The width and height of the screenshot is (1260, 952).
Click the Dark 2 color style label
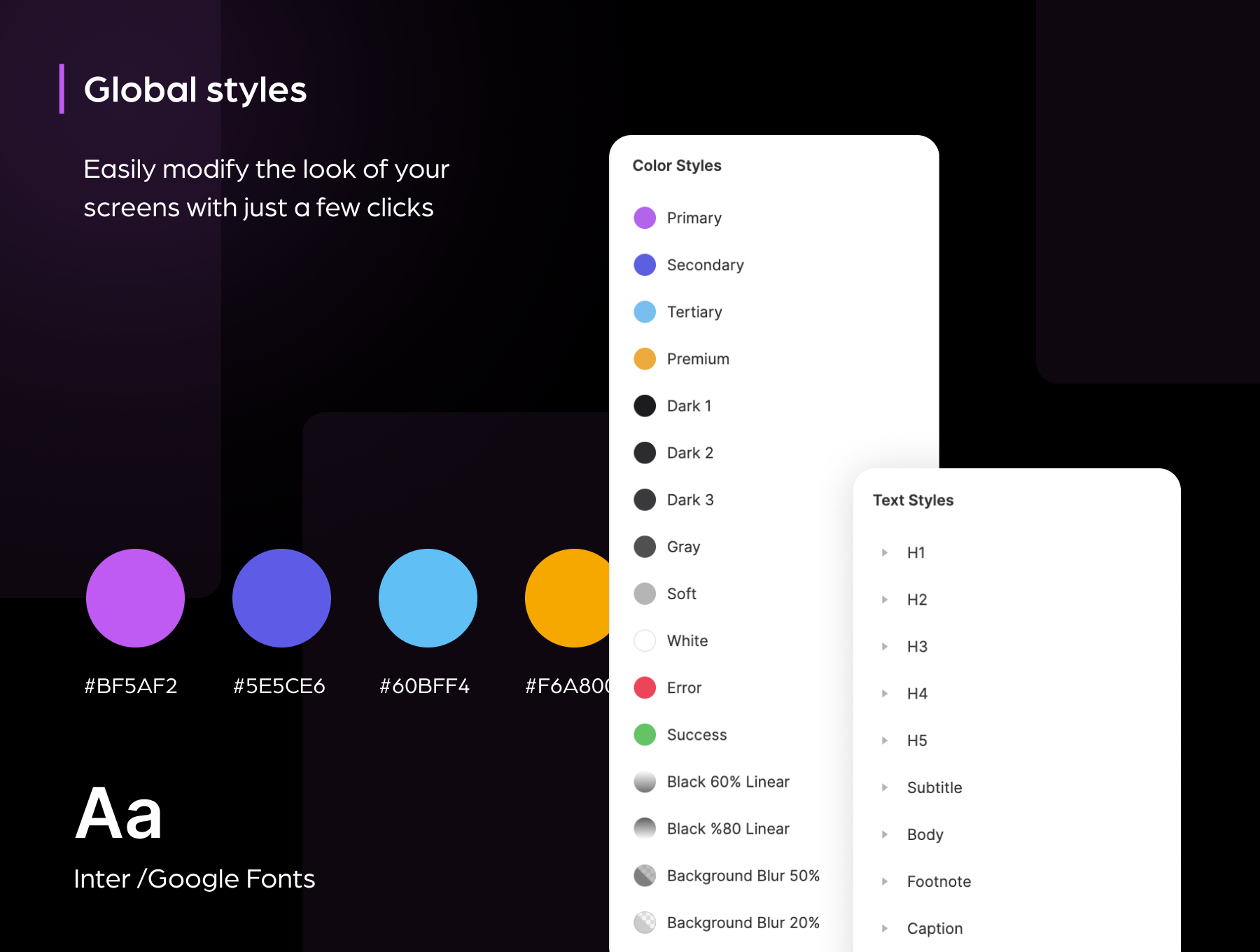click(689, 453)
